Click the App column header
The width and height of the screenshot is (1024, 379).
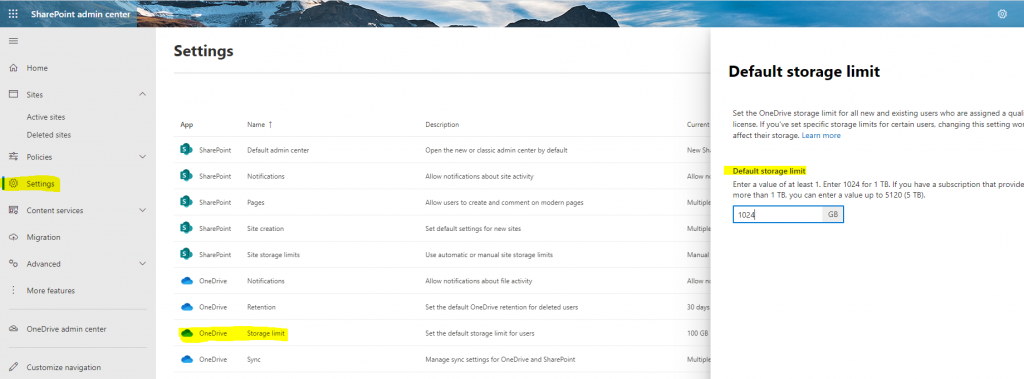[187, 124]
